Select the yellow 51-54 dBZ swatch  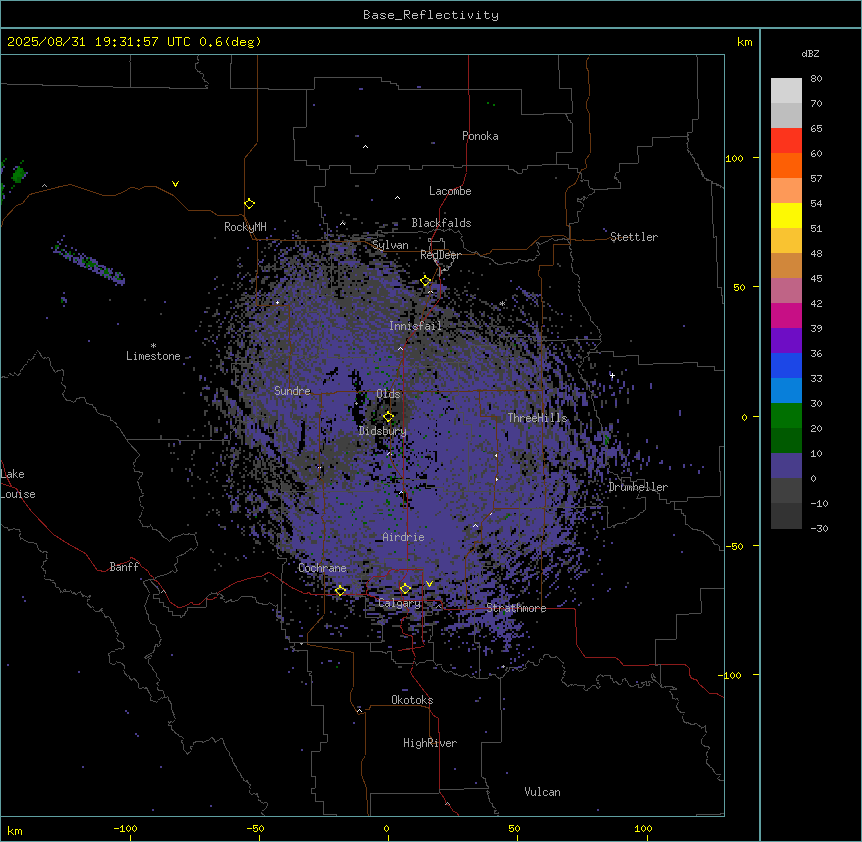786,215
